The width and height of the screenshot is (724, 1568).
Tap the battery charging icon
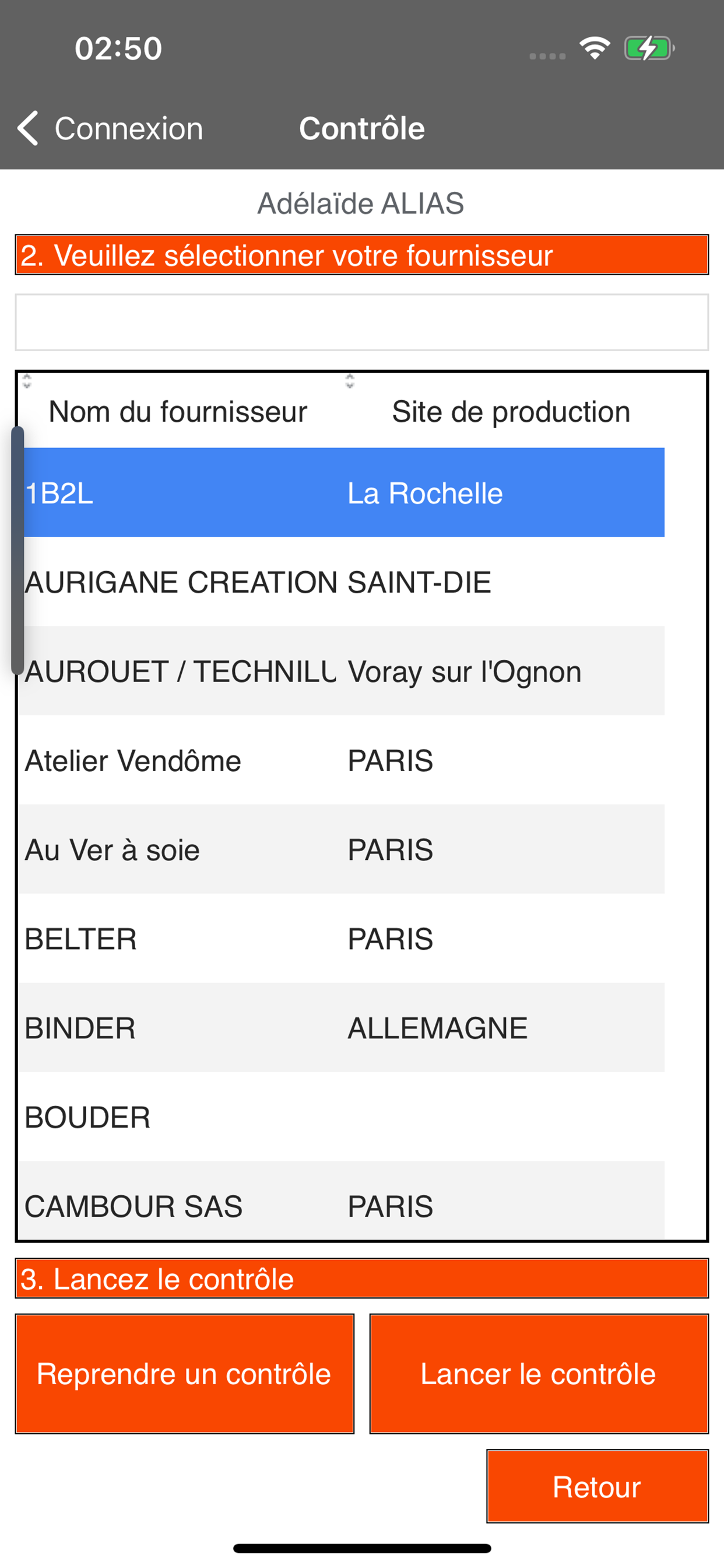pyautogui.click(x=649, y=48)
